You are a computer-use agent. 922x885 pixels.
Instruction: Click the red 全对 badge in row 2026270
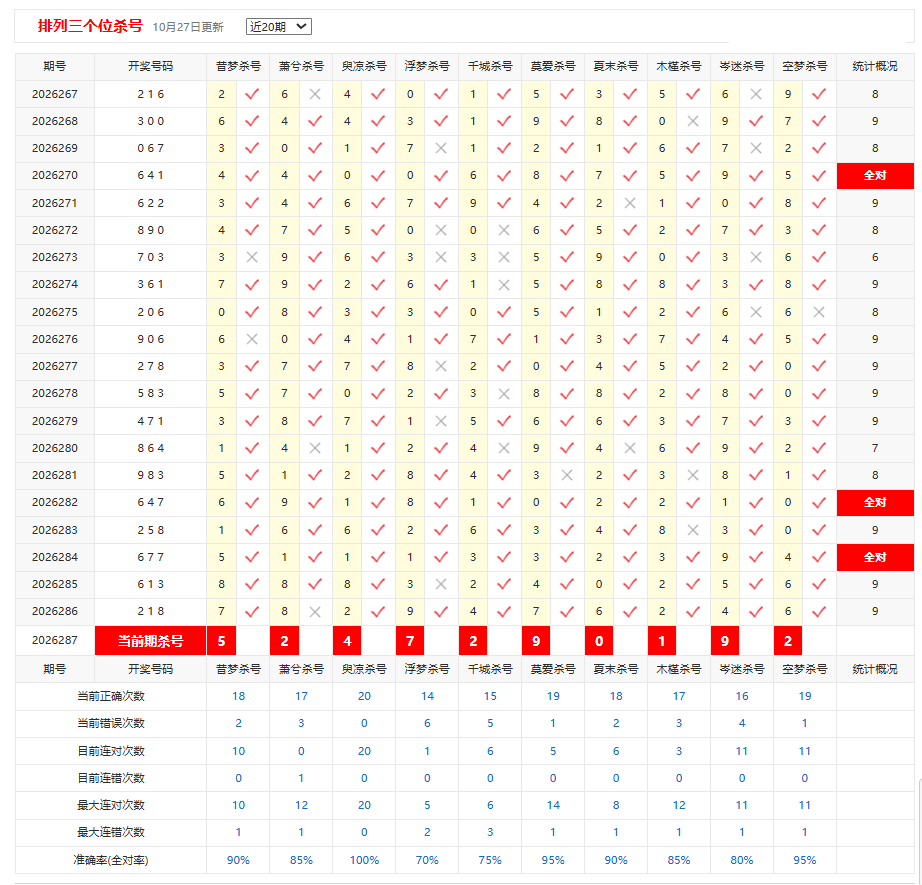pyautogui.click(x=875, y=175)
